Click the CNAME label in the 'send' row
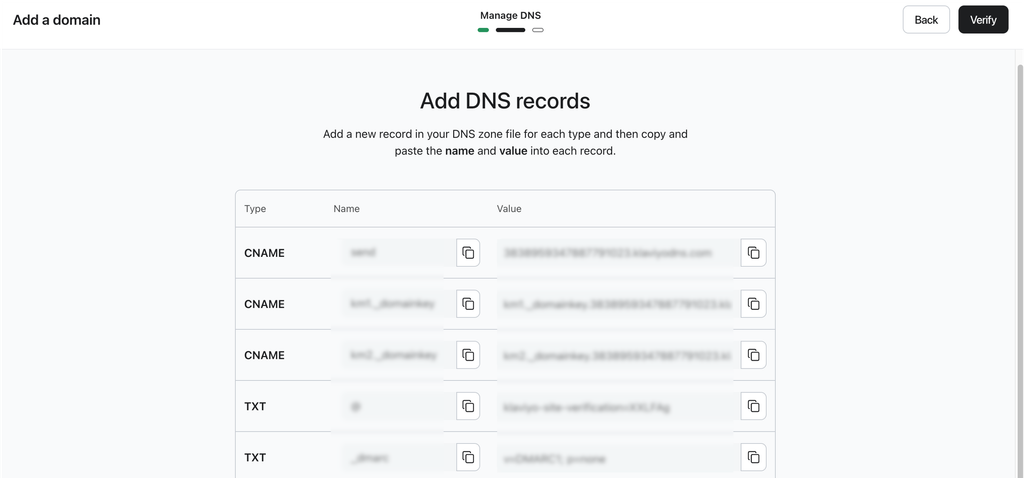 [264, 253]
